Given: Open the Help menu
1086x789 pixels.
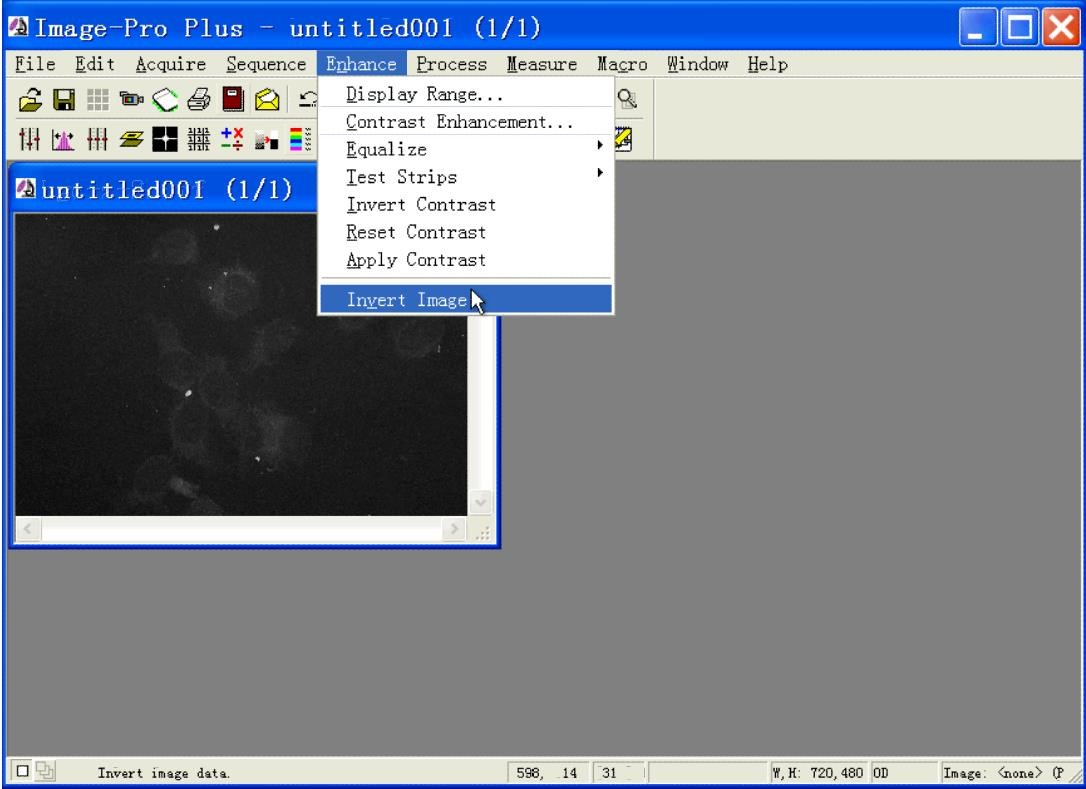Looking at the screenshot, I should click(x=767, y=64).
